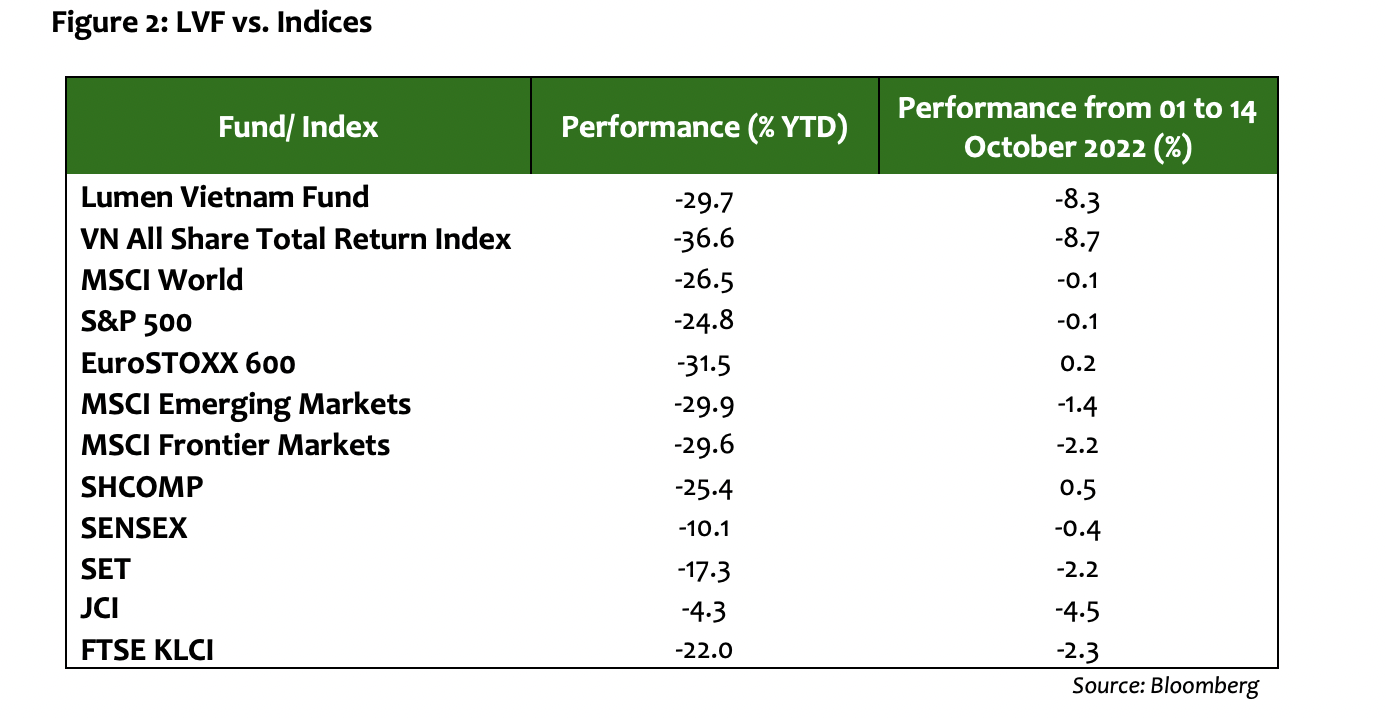1386x718 pixels.
Task: Click the "Fund/ Index" column header
Action: (298, 127)
